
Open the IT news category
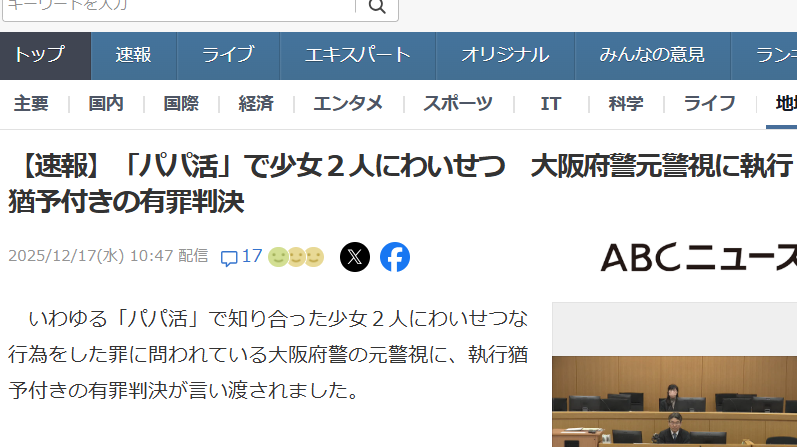[551, 104]
